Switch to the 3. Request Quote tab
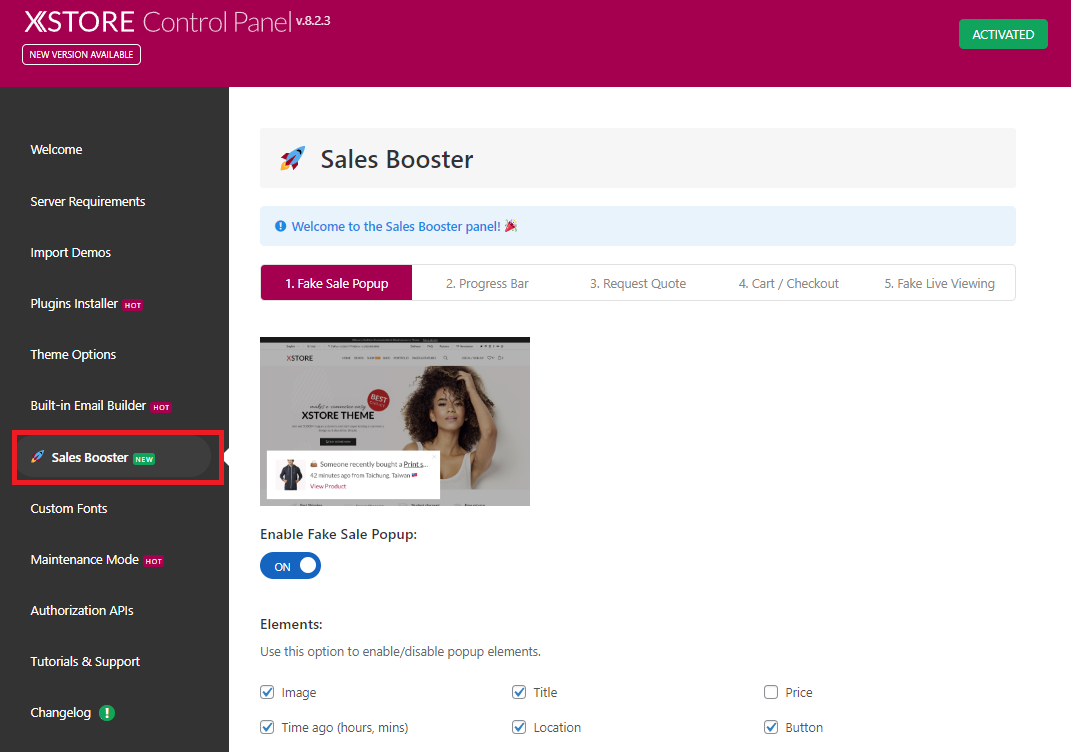 click(x=638, y=283)
